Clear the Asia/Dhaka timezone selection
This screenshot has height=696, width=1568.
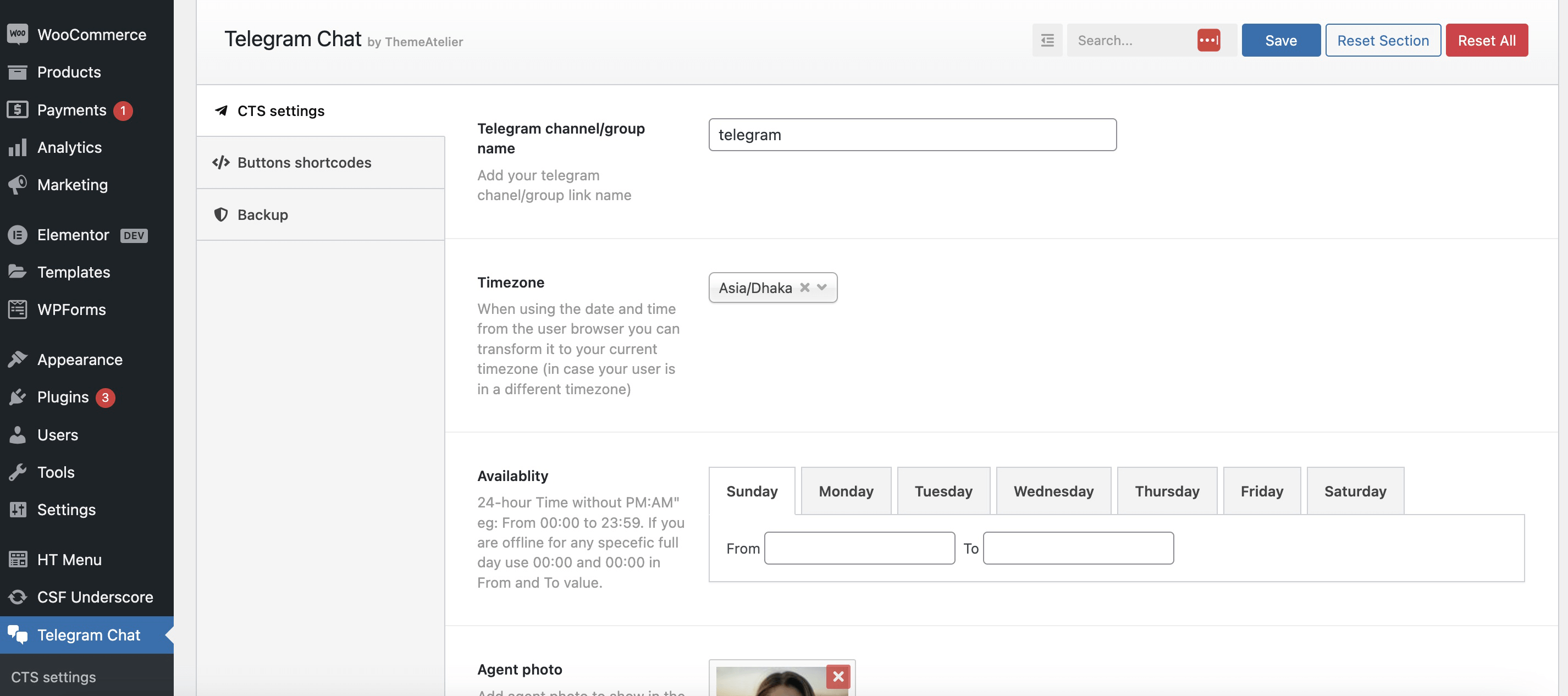pyautogui.click(x=805, y=288)
